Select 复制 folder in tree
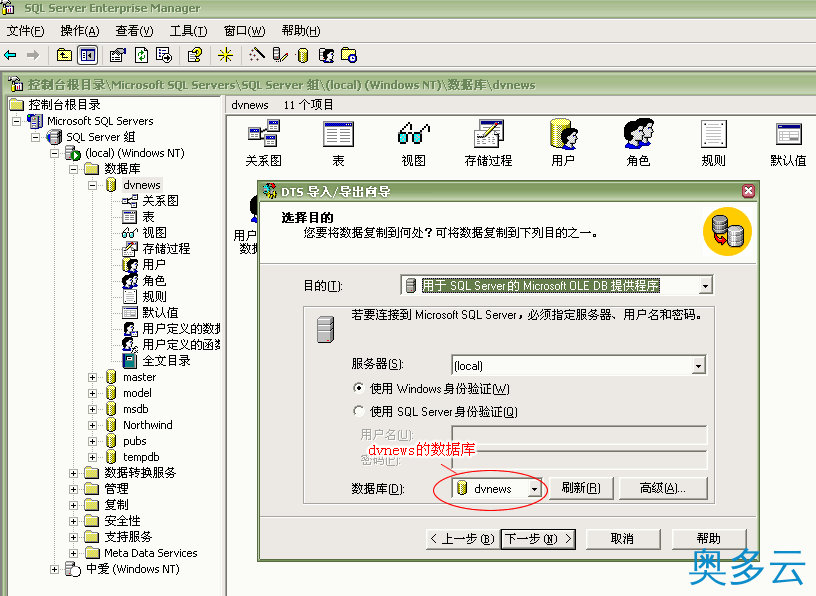Image resolution: width=816 pixels, height=596 pixels. tap(116, 505)
